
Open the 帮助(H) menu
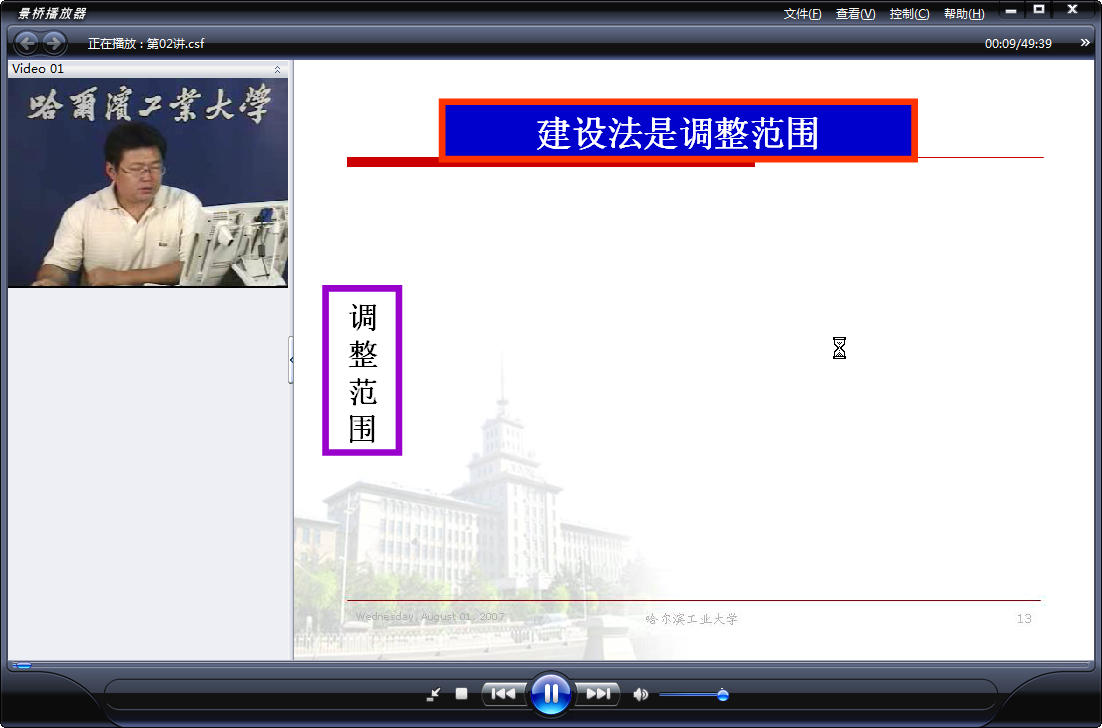click(x=964, y=14)
